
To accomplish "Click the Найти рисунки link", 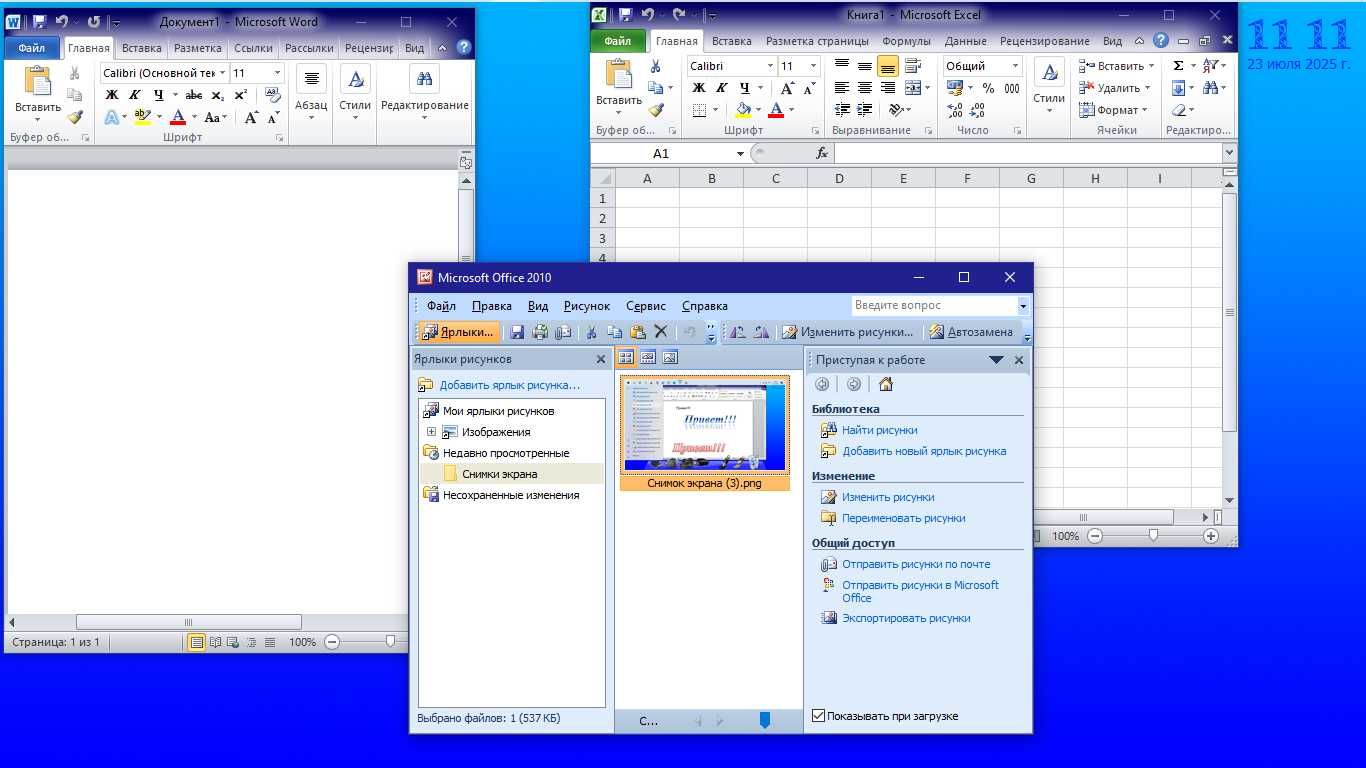I will click(x=879, y=430).
